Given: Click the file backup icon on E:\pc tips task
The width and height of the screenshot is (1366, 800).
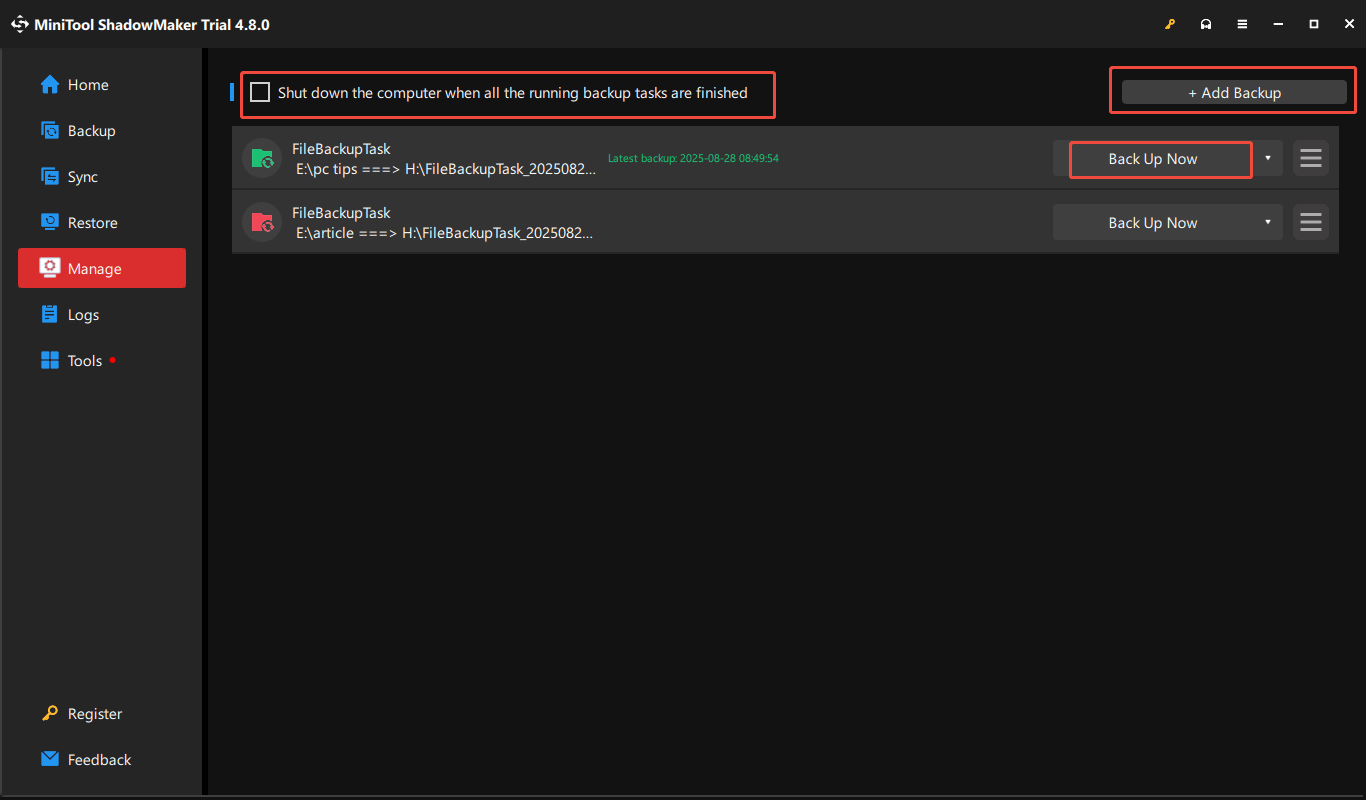Looking at the screenshot, I should (x=261, y=157).
